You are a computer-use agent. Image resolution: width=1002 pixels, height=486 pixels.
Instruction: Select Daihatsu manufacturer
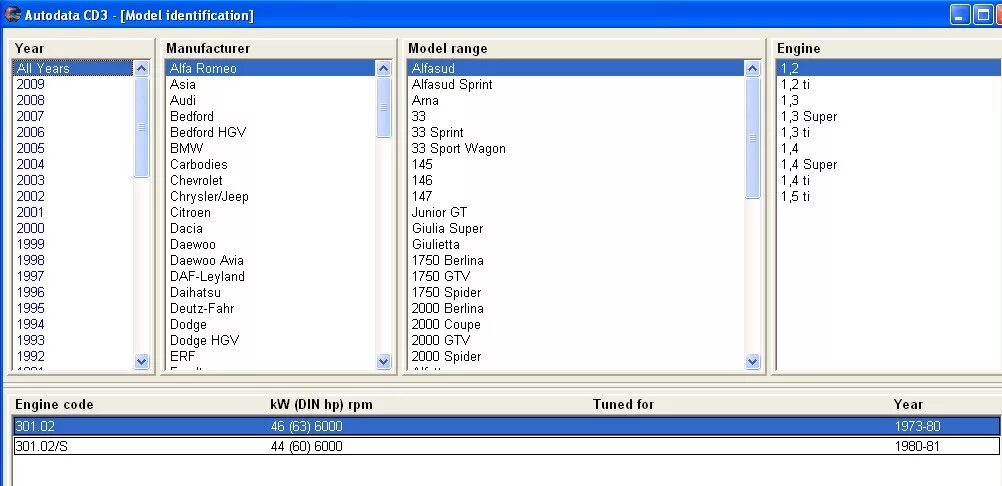(195, 292)
